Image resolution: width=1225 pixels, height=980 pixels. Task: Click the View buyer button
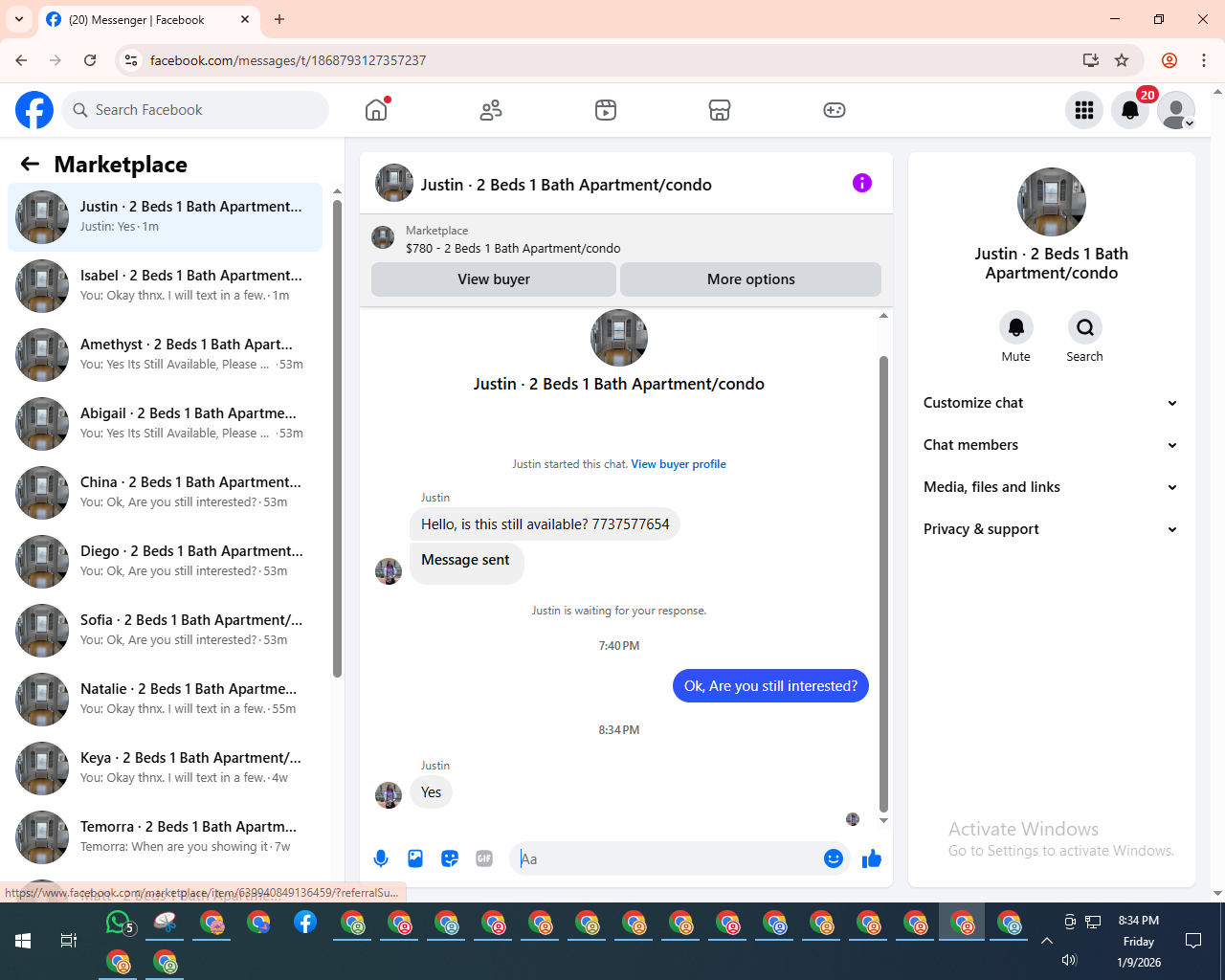coord(494,279)
